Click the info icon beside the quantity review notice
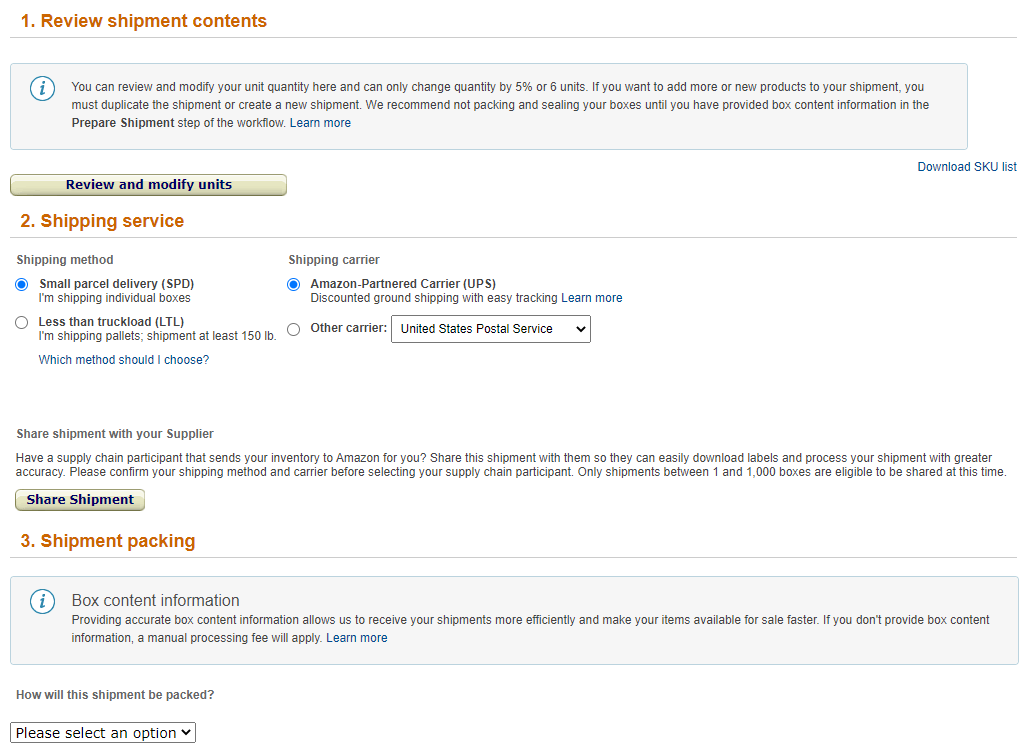The height and width of the screenshot is (755, 1029). click(x=41, y=88)
